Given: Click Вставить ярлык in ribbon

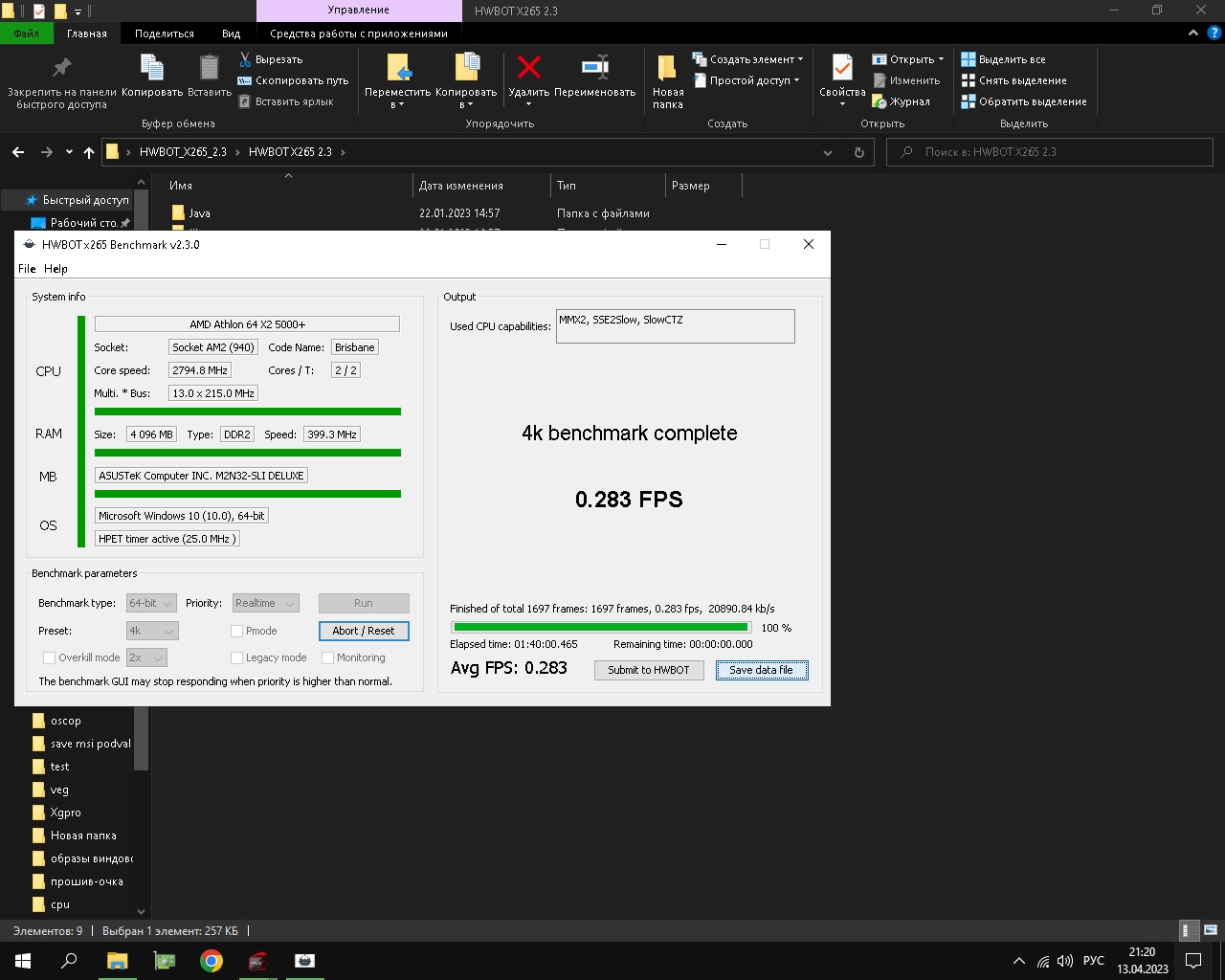Looking at the screenshot, I should click(285, 101).
